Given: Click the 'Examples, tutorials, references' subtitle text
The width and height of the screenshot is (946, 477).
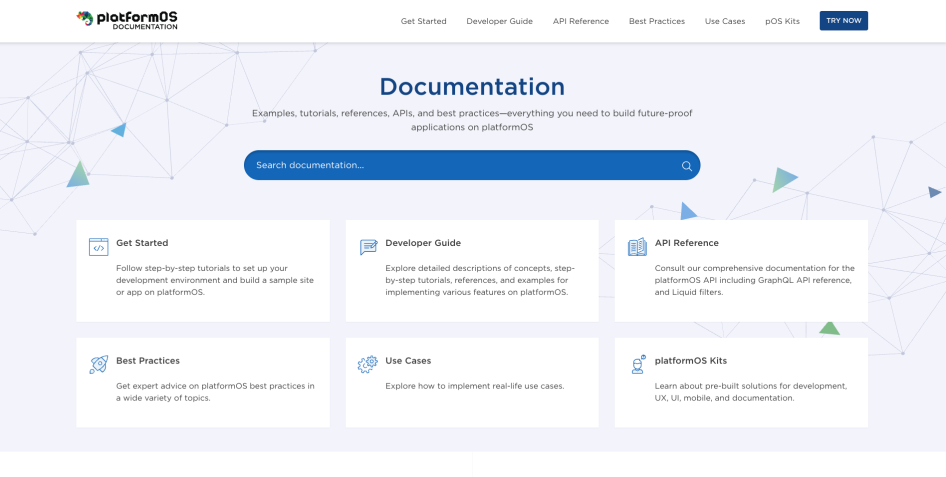Looking at the screenshot, I should (x=472, y=121).
